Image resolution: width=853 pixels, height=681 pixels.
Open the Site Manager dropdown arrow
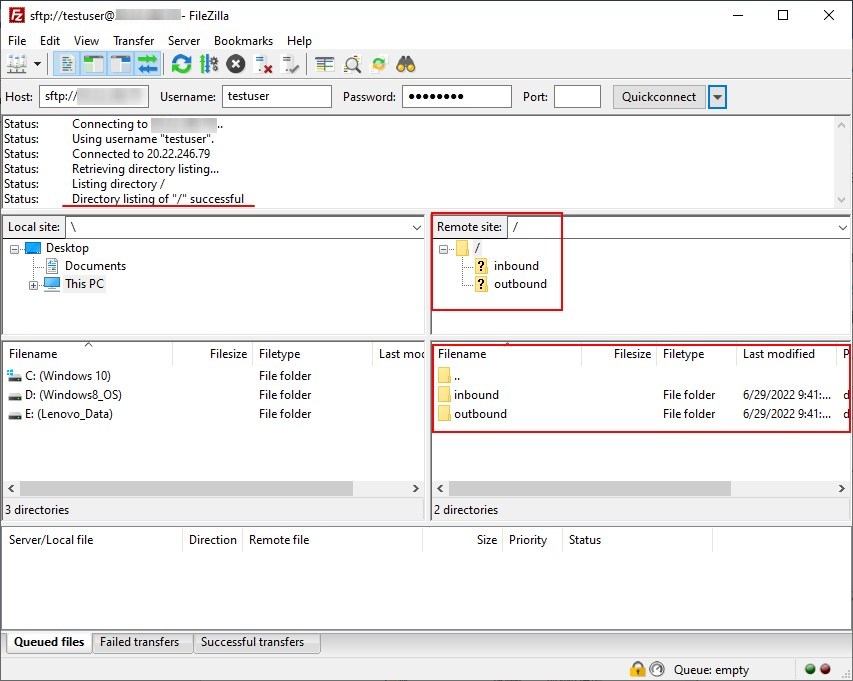(38, 64)
